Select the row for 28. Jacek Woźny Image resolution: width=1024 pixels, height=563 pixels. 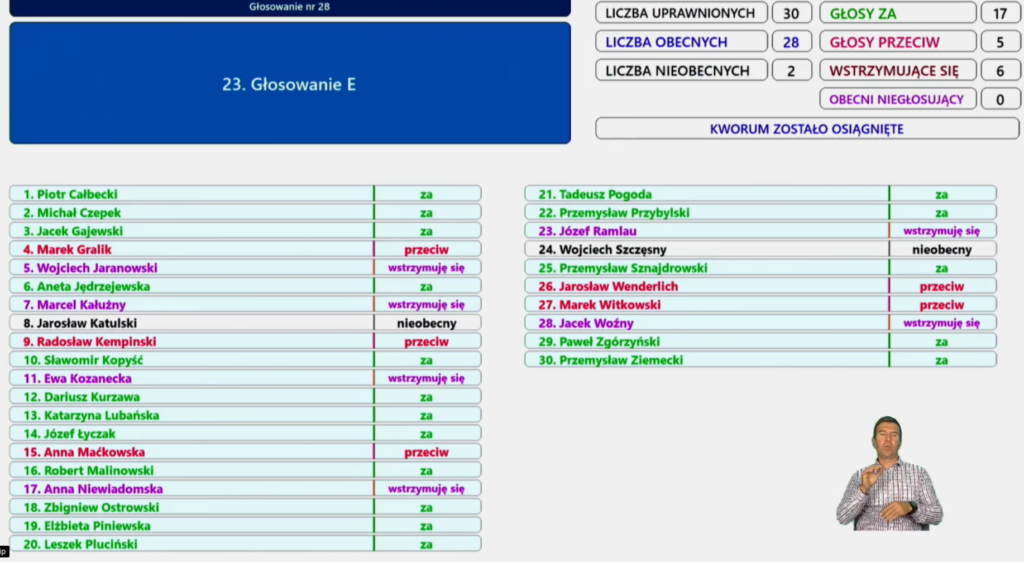point(760,323)
